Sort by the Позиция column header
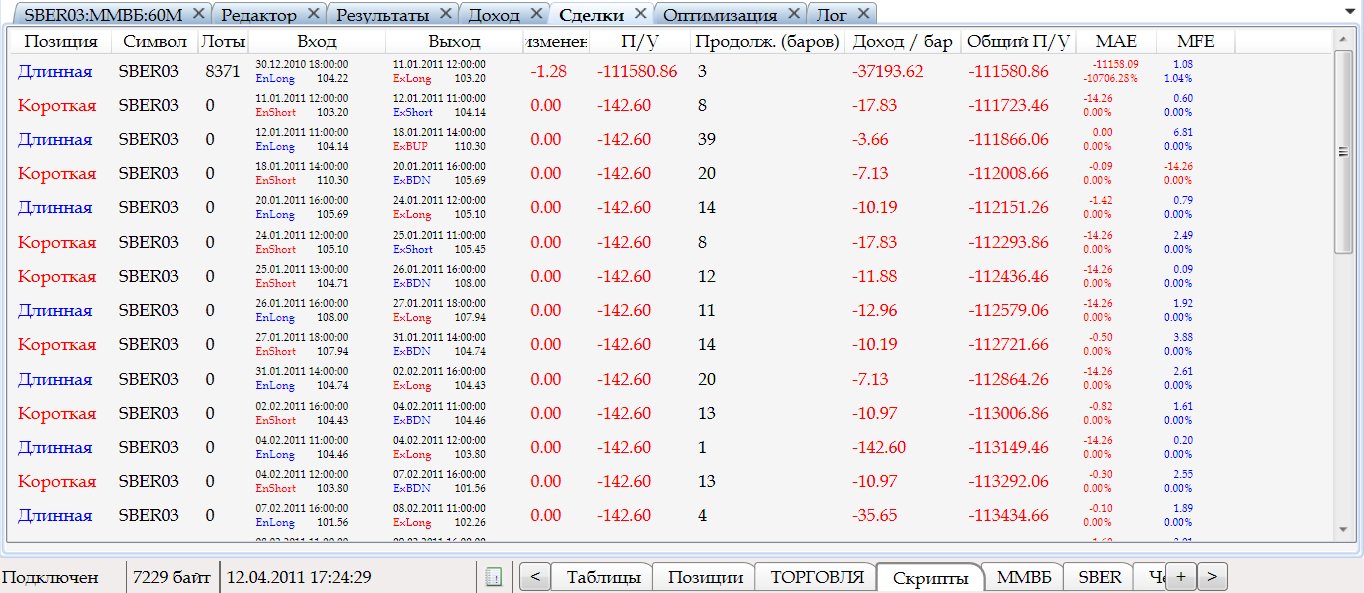This screenshot has width=1364, height=593. point(60,41)
